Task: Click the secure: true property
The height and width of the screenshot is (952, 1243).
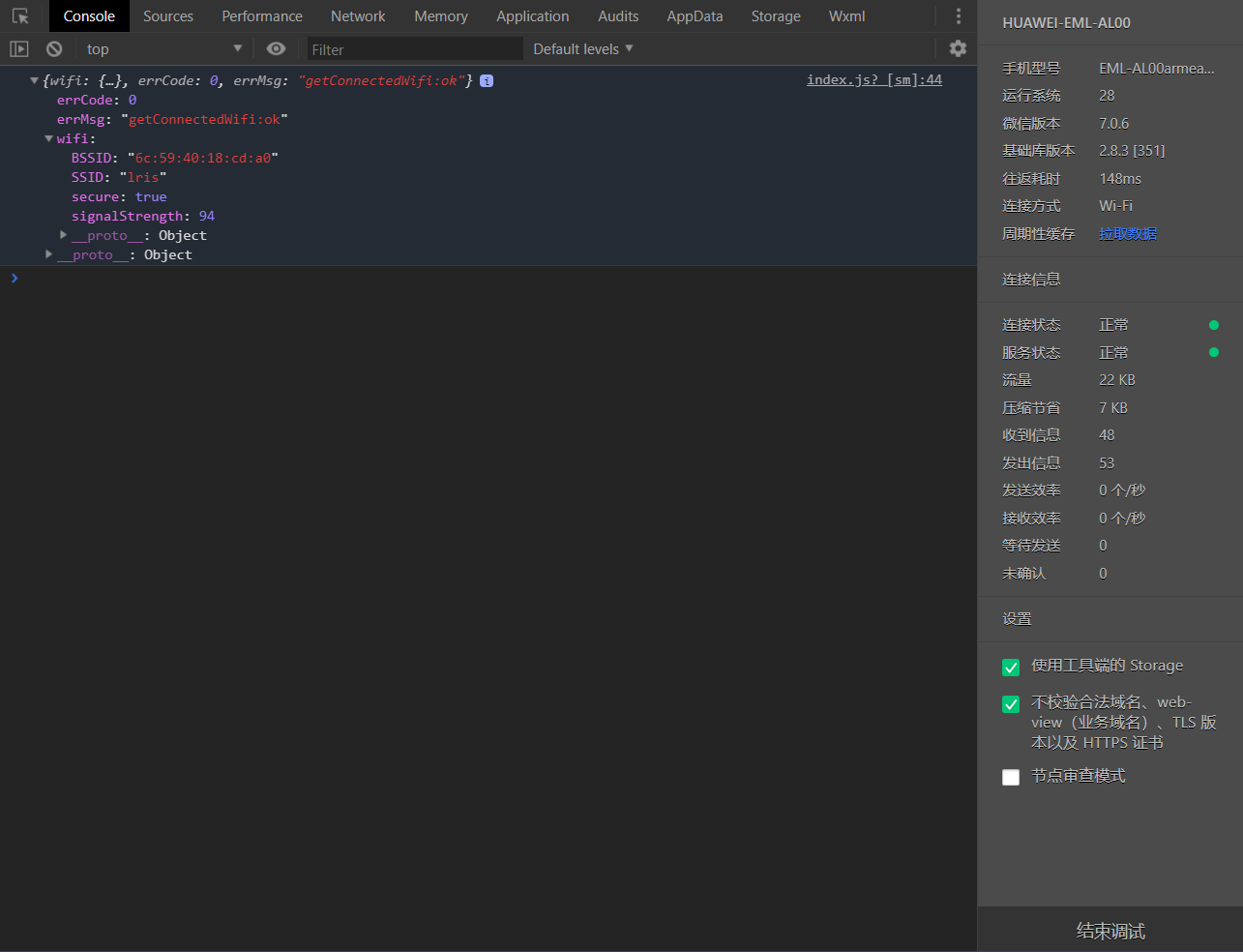Action: tap(119, 196)
